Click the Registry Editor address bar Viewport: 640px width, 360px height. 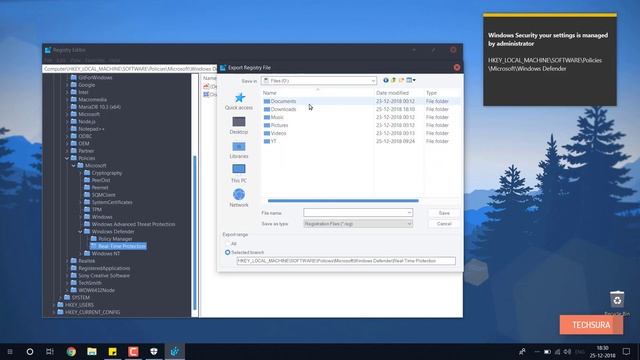tap(130, 69)
